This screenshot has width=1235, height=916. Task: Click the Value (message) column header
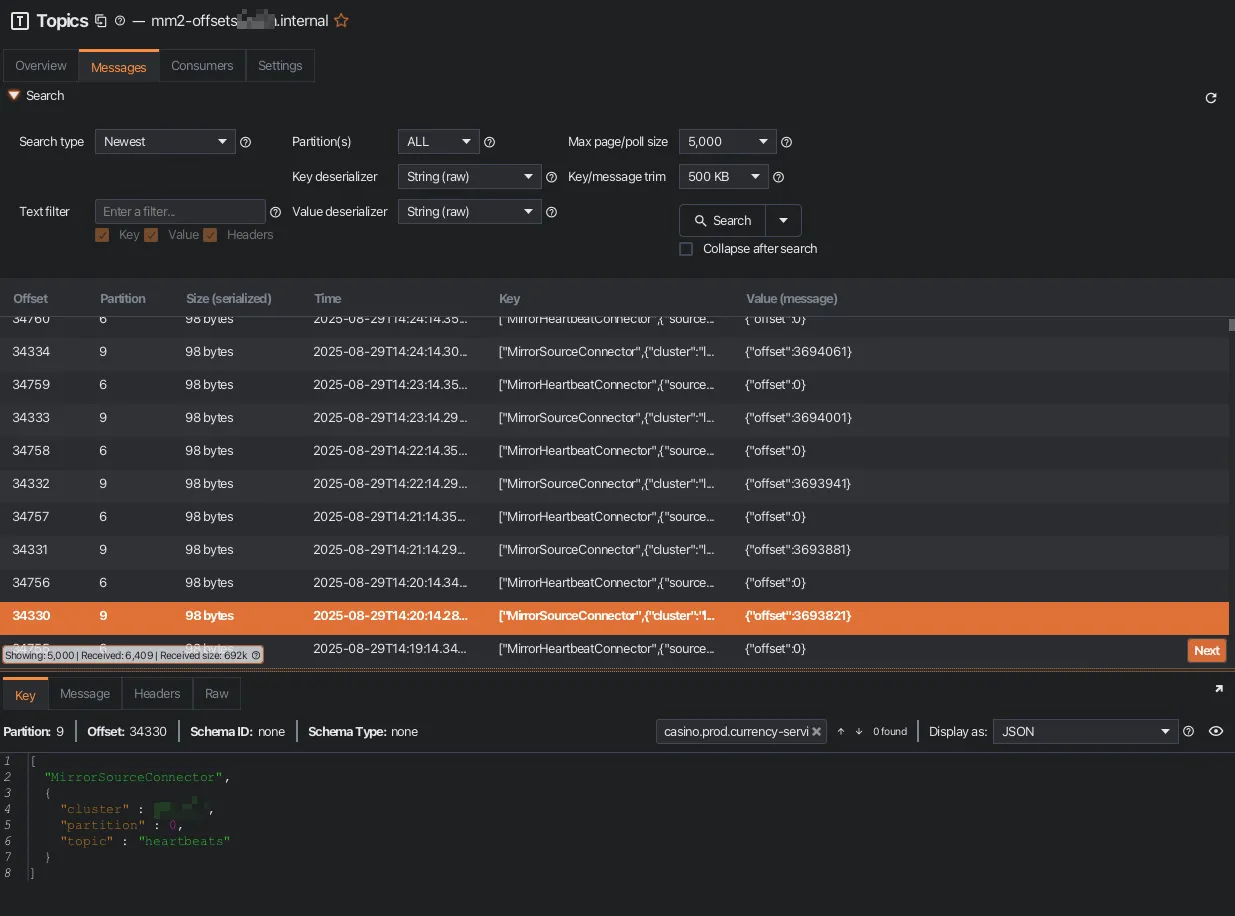coord(792,299)
